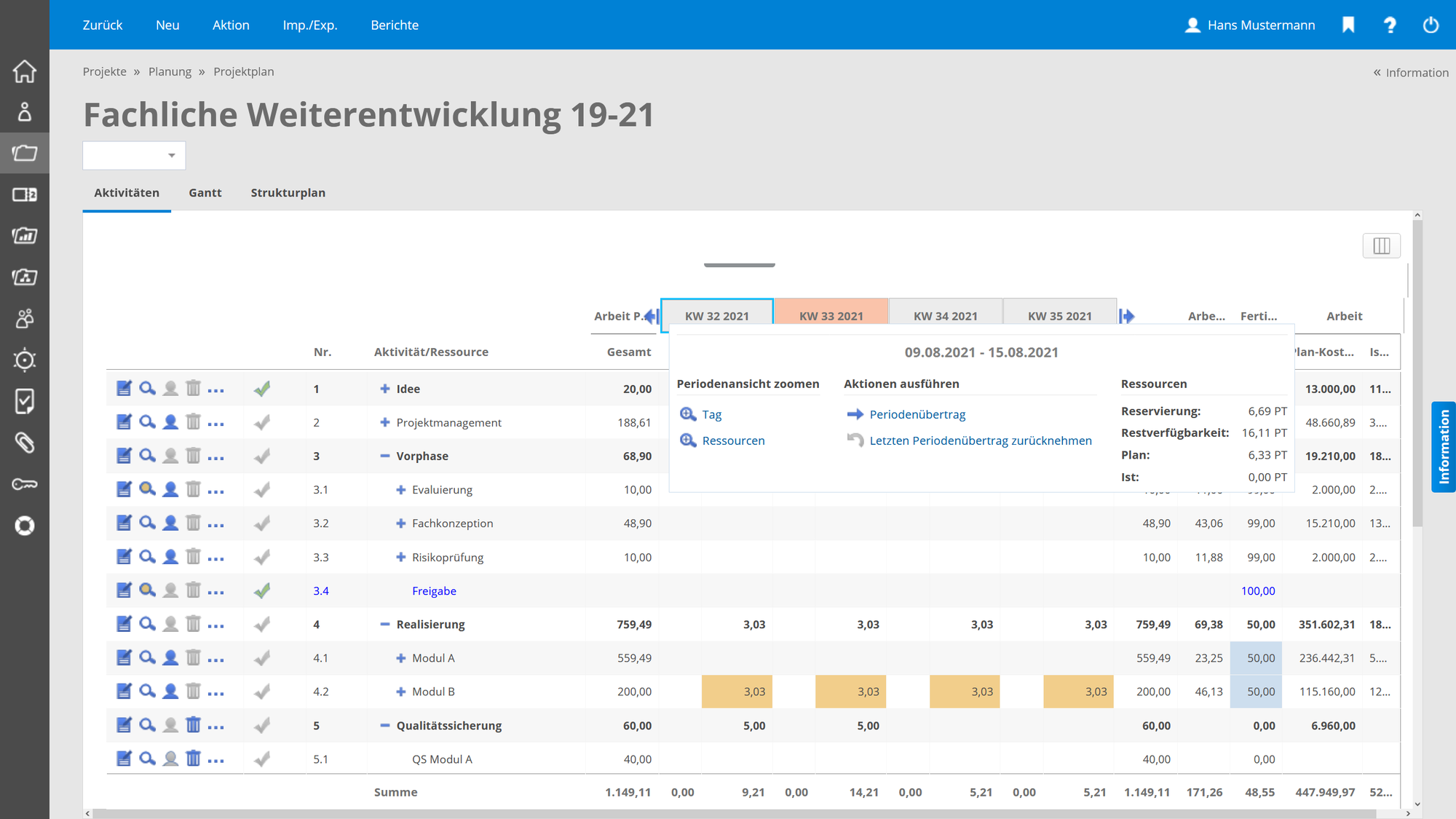Image resolution: width=1456 pixels, height=819 pixels.
Task: Toggle the checkmark for the Freigabe activity
Action: (262, 591)
